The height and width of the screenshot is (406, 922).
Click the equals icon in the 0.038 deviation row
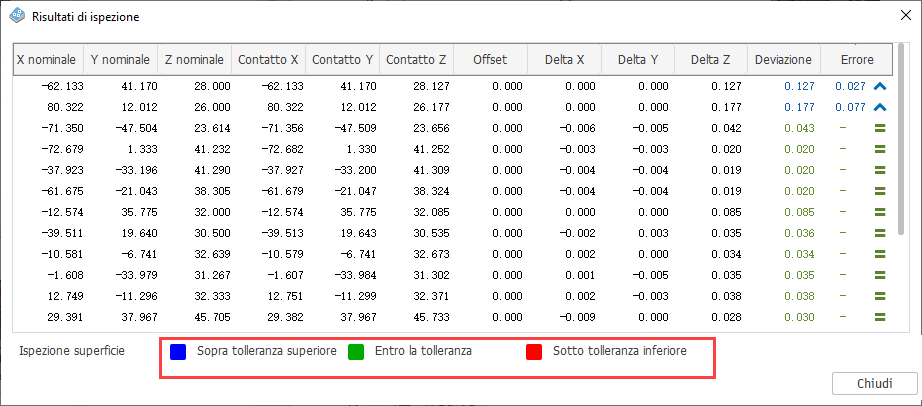click(880, 296)
